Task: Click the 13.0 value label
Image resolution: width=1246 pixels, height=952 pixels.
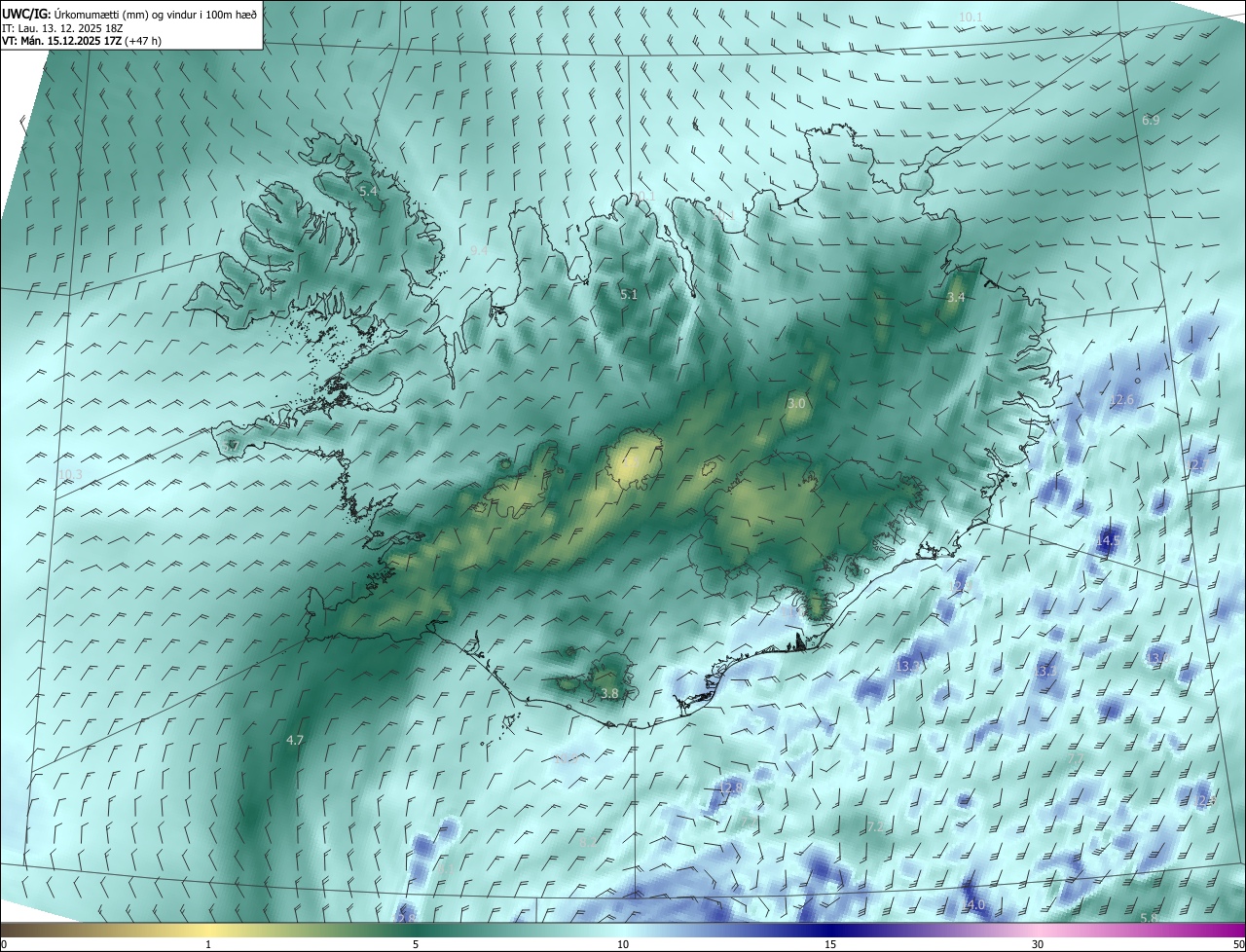Action: 1157,659
